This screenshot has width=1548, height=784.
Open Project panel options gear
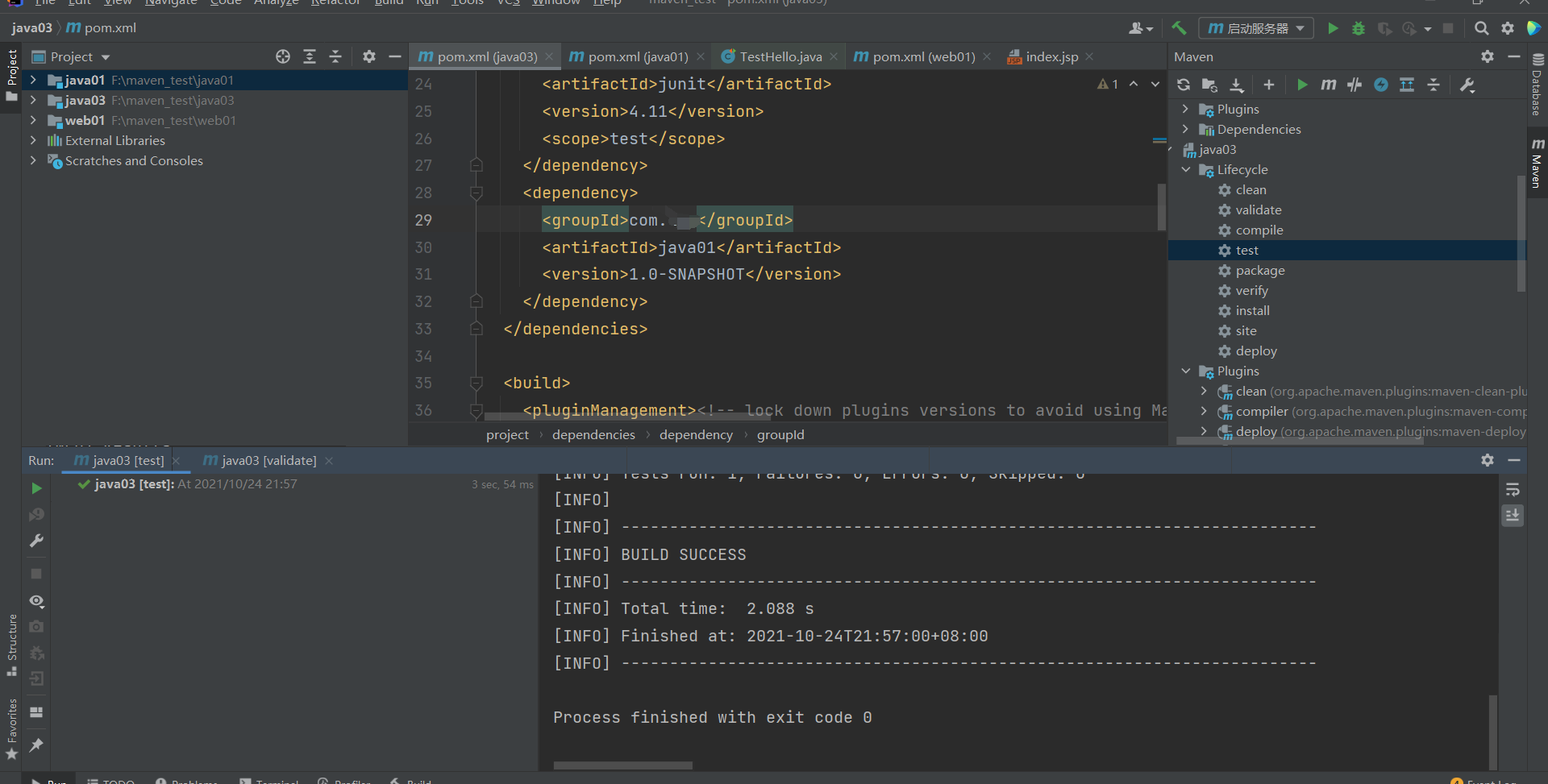pos(369,56)
